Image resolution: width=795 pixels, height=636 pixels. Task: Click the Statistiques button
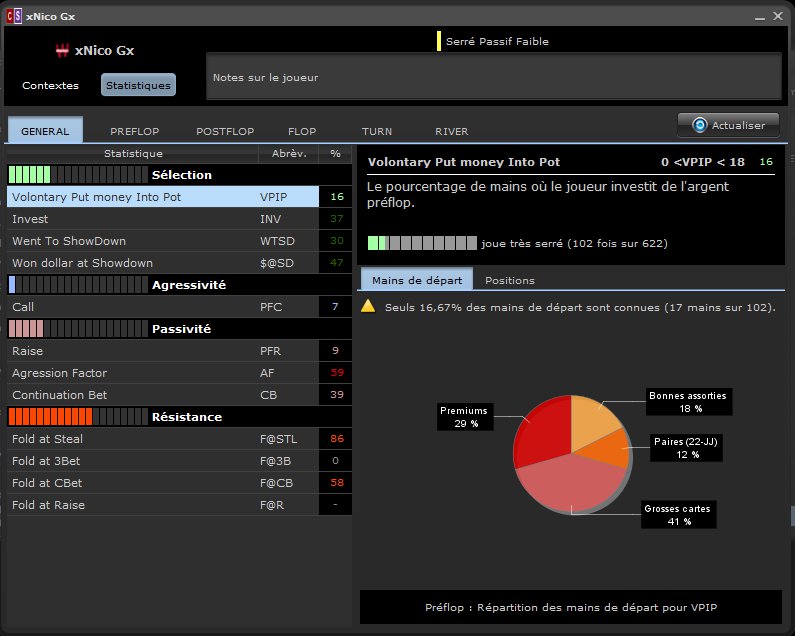[138, 85]
